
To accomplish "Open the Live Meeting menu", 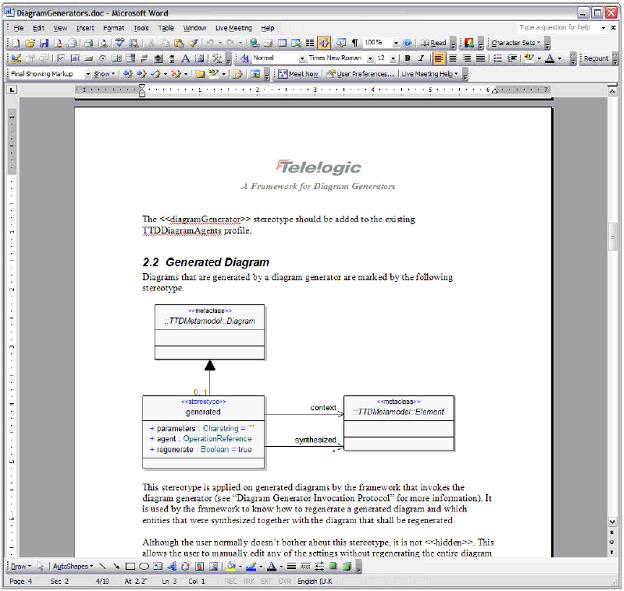I will click(x=234, y=28).
